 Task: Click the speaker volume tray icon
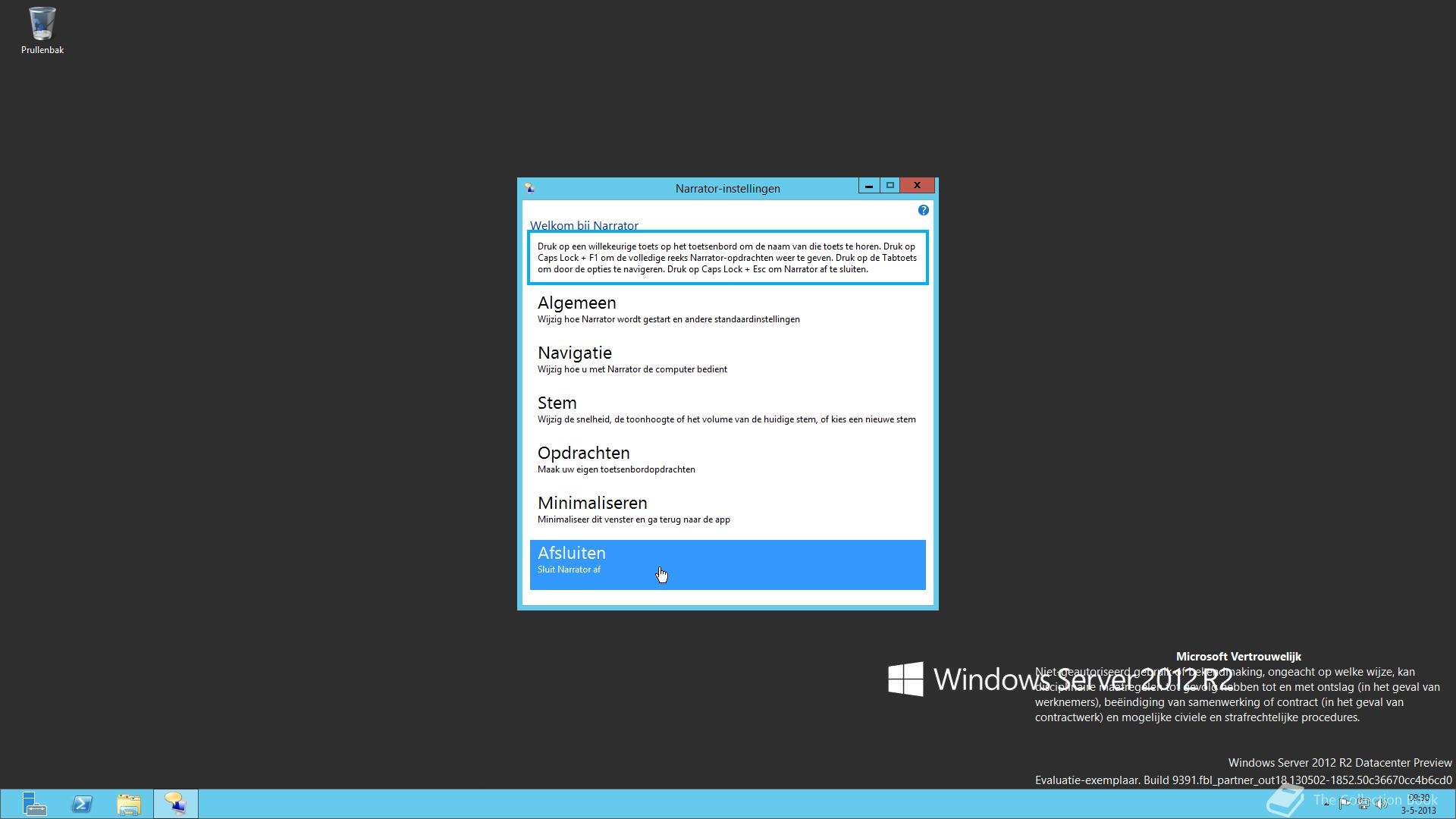coord(1381,804)
